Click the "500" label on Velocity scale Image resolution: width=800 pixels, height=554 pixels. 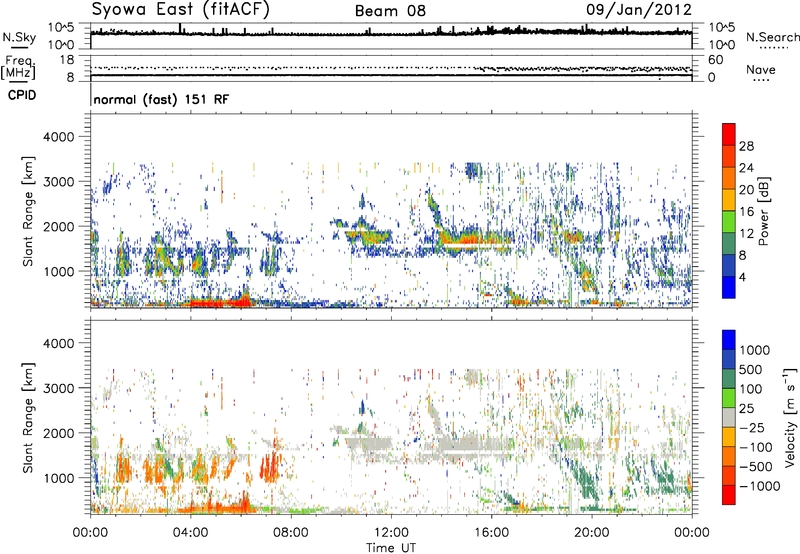(x=750, y=370)
